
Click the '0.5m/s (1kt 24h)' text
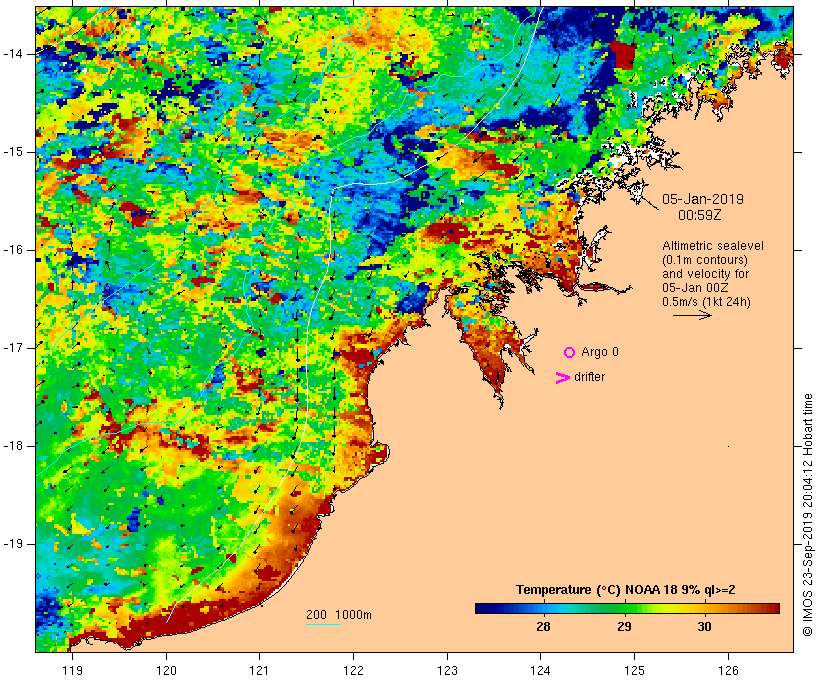pos(706,302)
